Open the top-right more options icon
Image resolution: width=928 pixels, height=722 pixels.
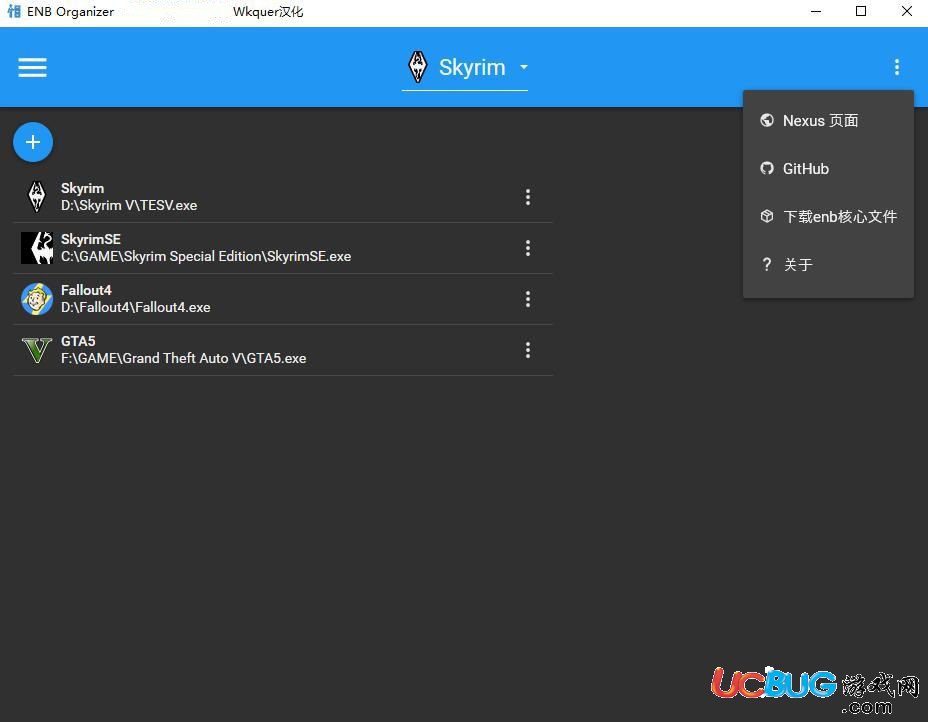point(897,67)
